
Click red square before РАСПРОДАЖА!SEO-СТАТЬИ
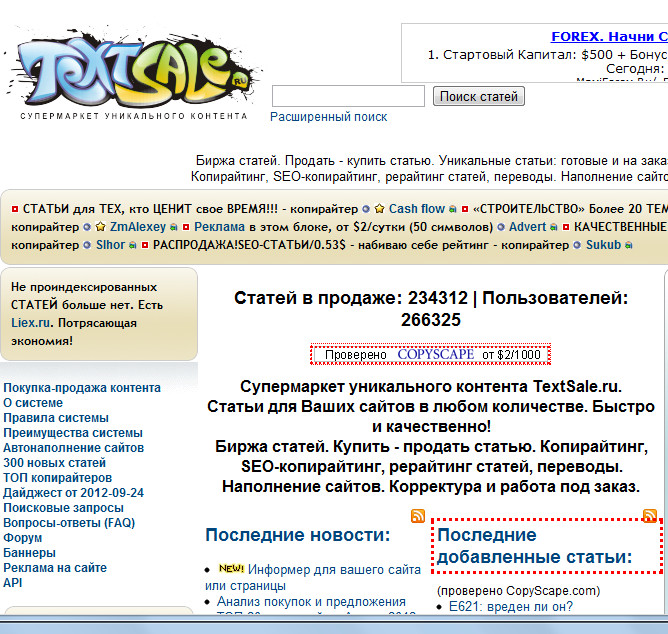click(145, 245)
